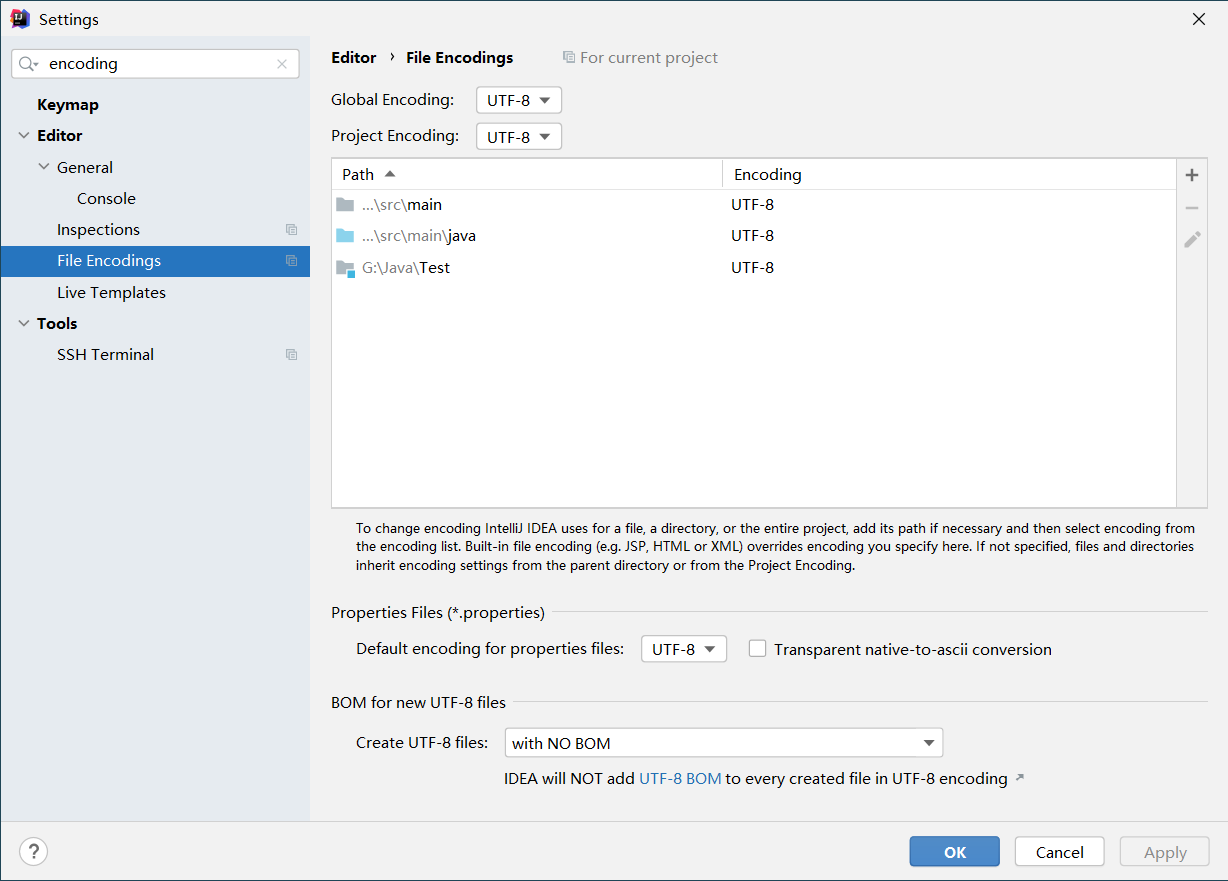Collapse the Editor tree section

click(24, 136)
